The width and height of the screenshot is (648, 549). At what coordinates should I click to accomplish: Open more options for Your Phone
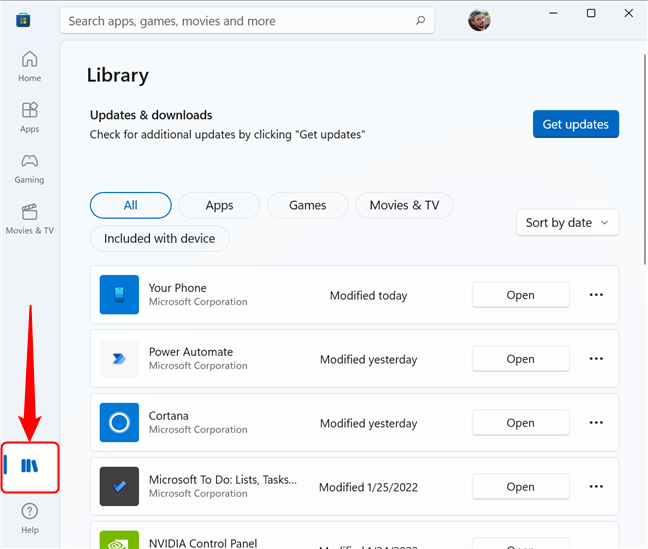tap(596, 295)
